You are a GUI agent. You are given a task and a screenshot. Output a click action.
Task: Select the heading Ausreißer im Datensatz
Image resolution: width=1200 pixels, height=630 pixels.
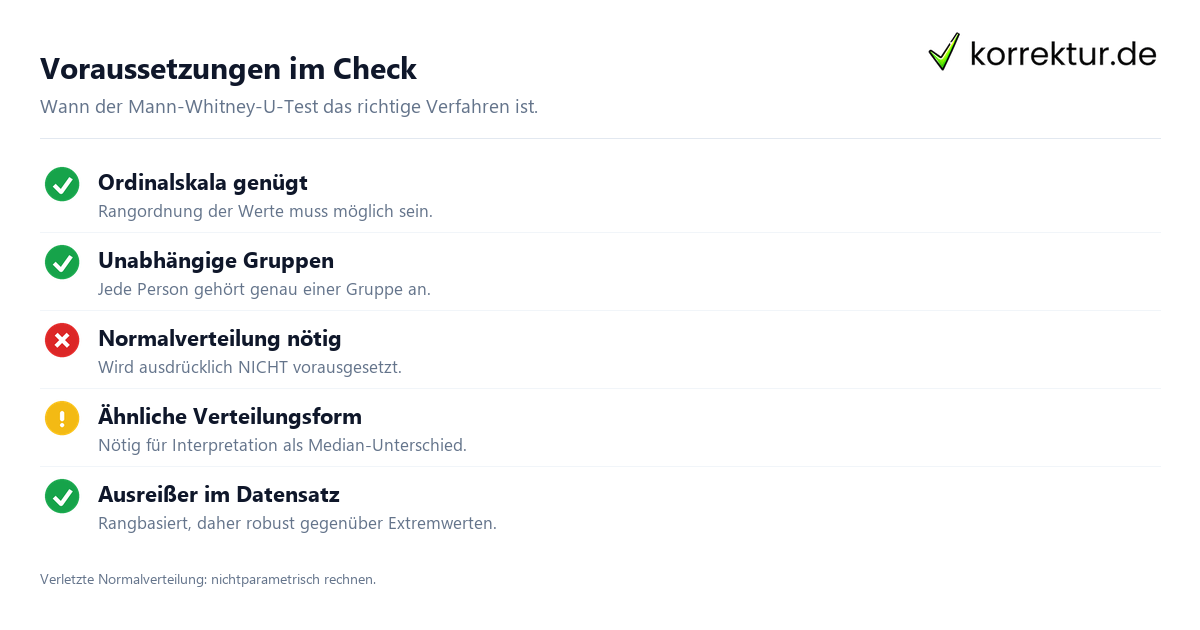pyautogui.click(x=219, y=495)
